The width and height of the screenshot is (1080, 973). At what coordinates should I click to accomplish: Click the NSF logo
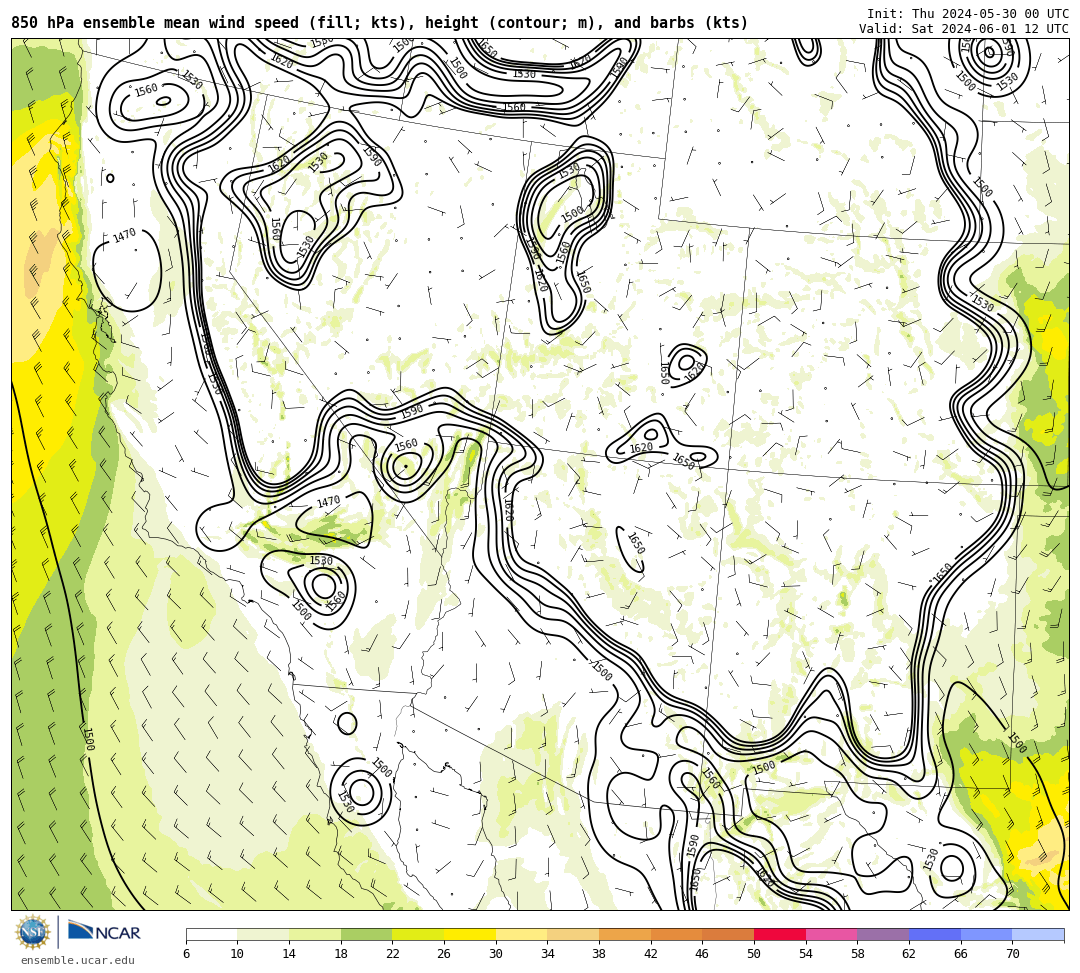(x=32, y=933)
